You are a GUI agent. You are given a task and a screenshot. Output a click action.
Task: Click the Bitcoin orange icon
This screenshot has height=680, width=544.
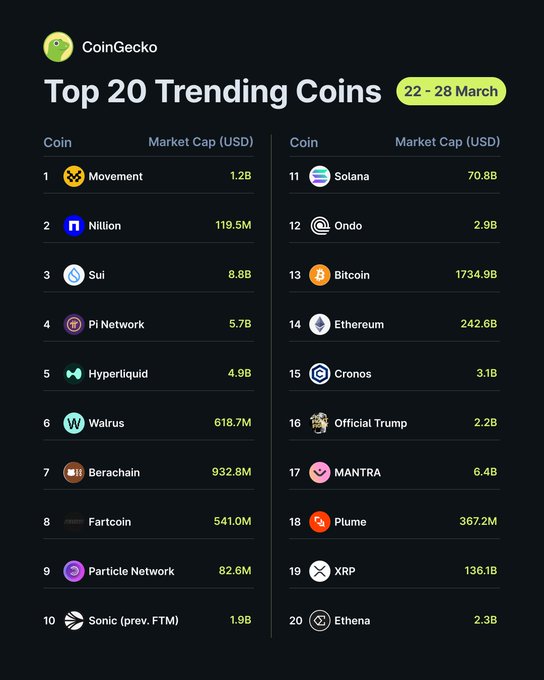(x=320, y=275)
